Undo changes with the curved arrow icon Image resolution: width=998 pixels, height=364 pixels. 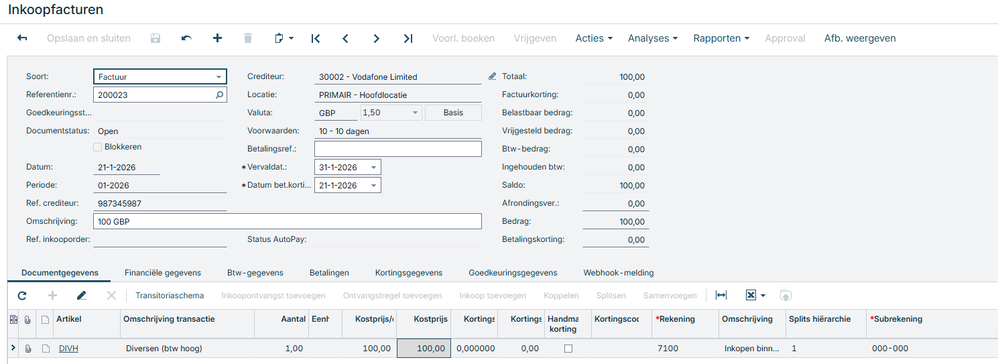(x=186, y=38)
